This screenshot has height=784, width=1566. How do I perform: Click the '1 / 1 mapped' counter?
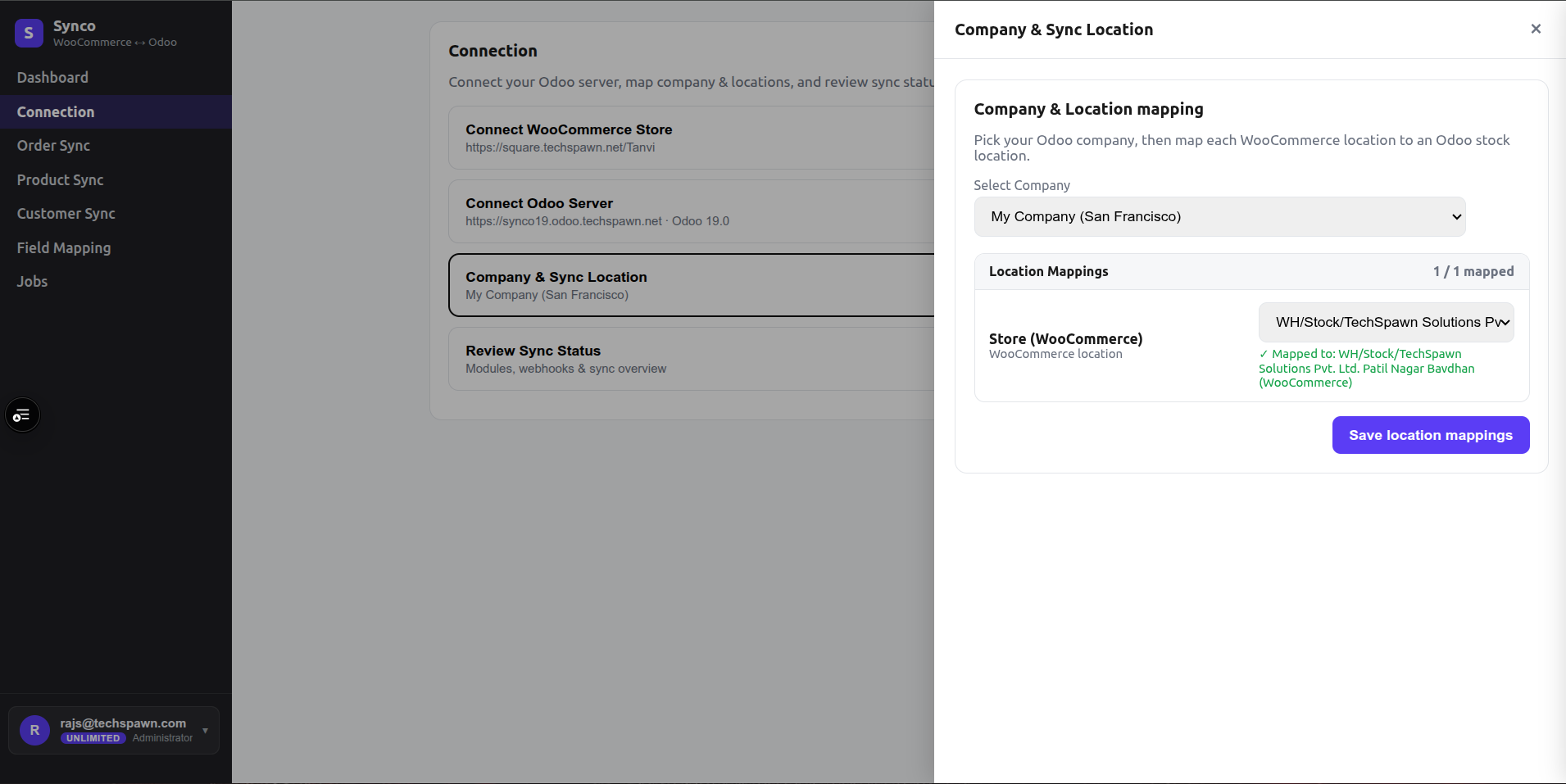[1473, 271]
